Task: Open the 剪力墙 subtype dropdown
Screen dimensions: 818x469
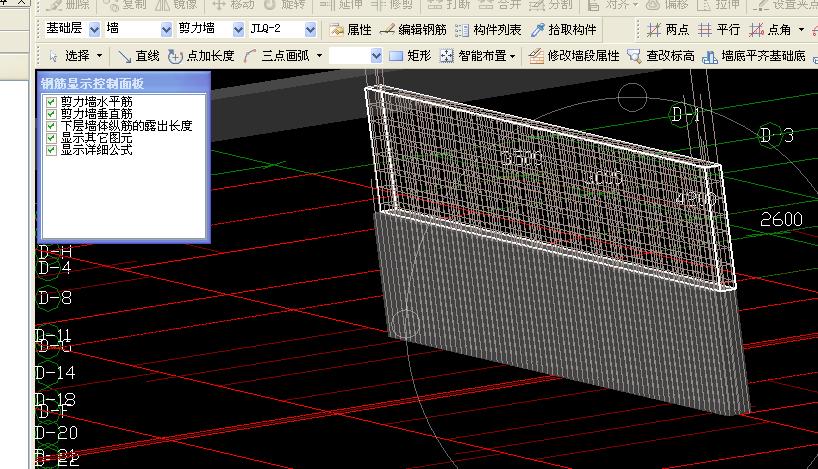Action: (238, 30)
